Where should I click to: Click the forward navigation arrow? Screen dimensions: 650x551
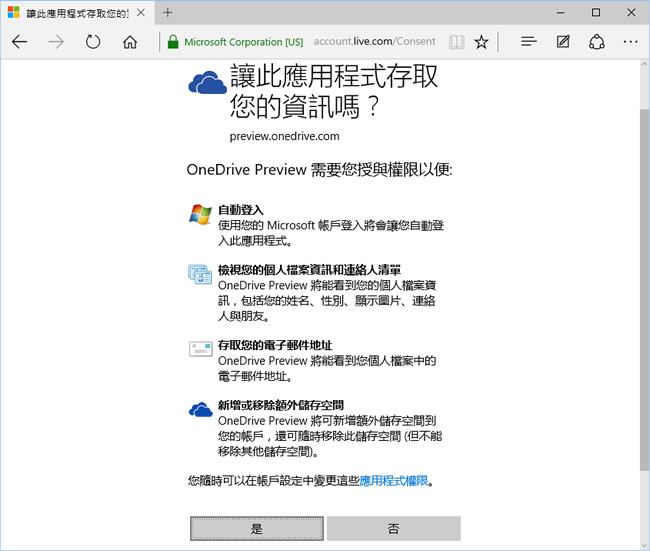[56, 42]
